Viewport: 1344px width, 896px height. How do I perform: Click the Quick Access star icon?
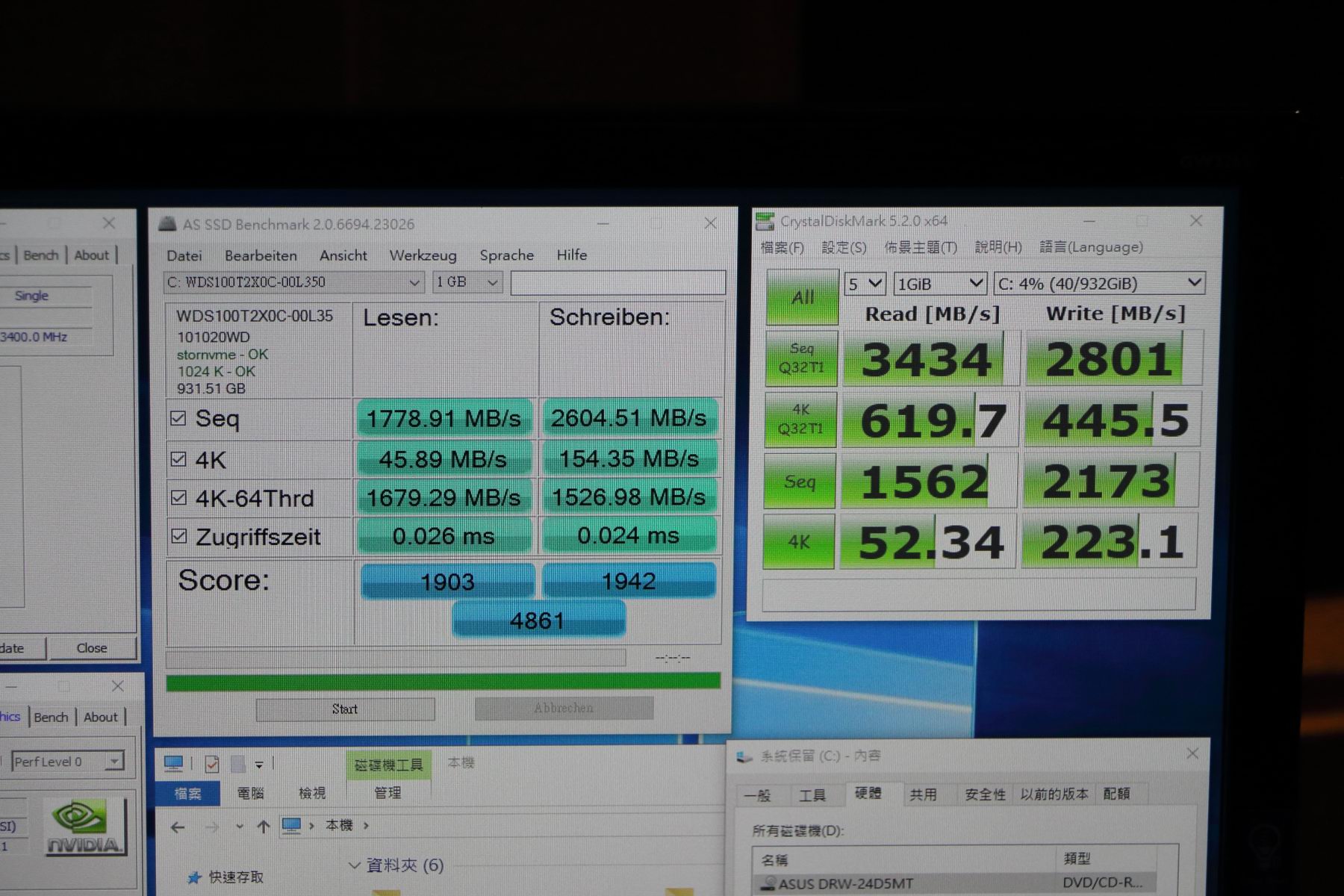194,877
